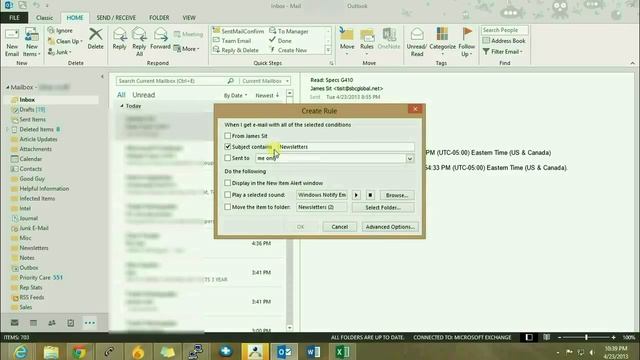640x360 pixels.
Task: Switch to Calendar view in navigation bar
Action: 33,323
